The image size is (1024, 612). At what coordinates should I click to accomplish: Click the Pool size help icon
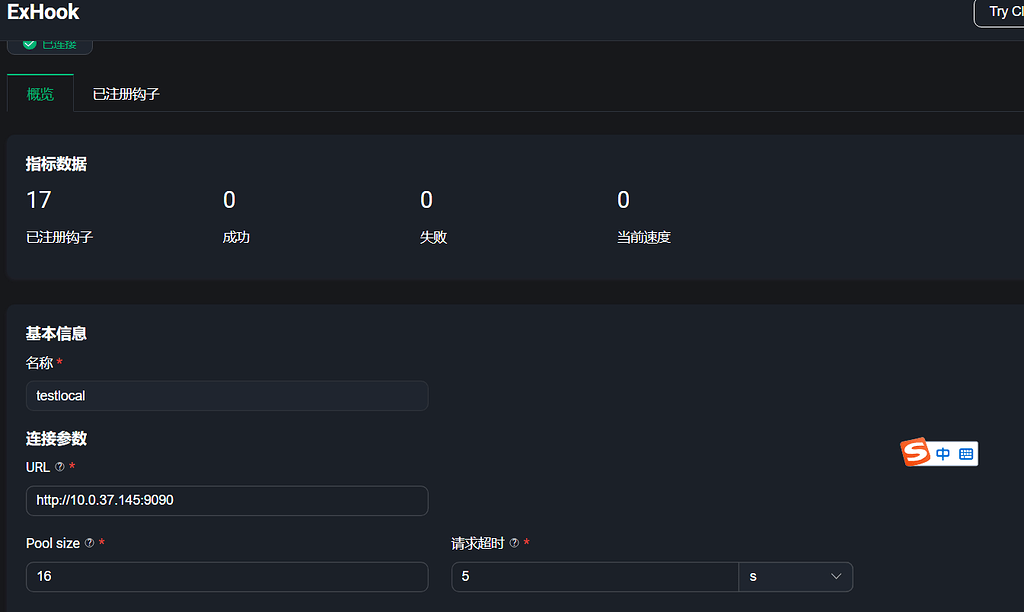pyautogui.click(x=90, y=543)
